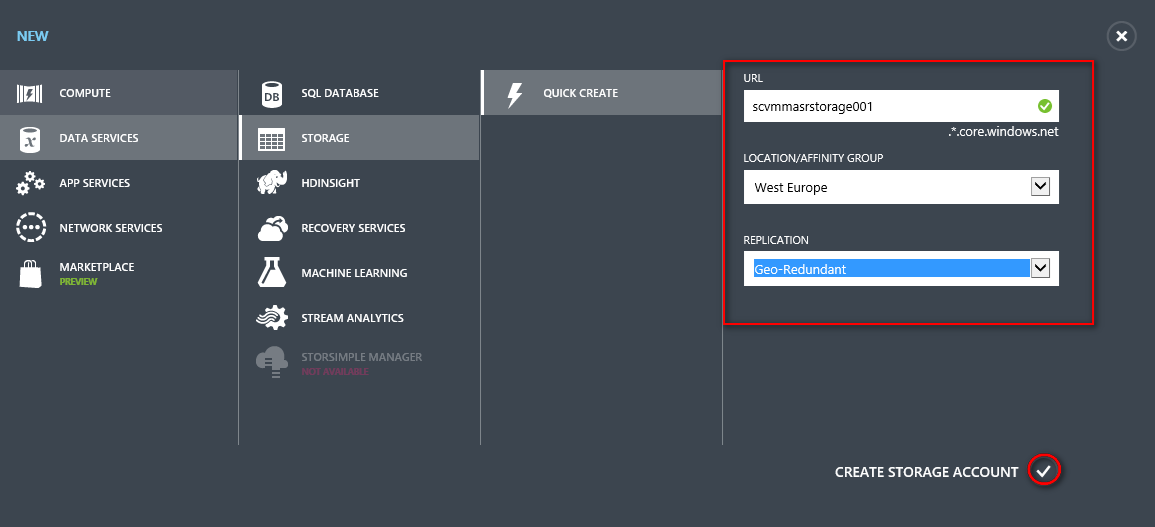Viewport: 1155px width, 527px height.
Task: Click the URL field containing scvmmasrstorage001
Action: click(901, 106)
